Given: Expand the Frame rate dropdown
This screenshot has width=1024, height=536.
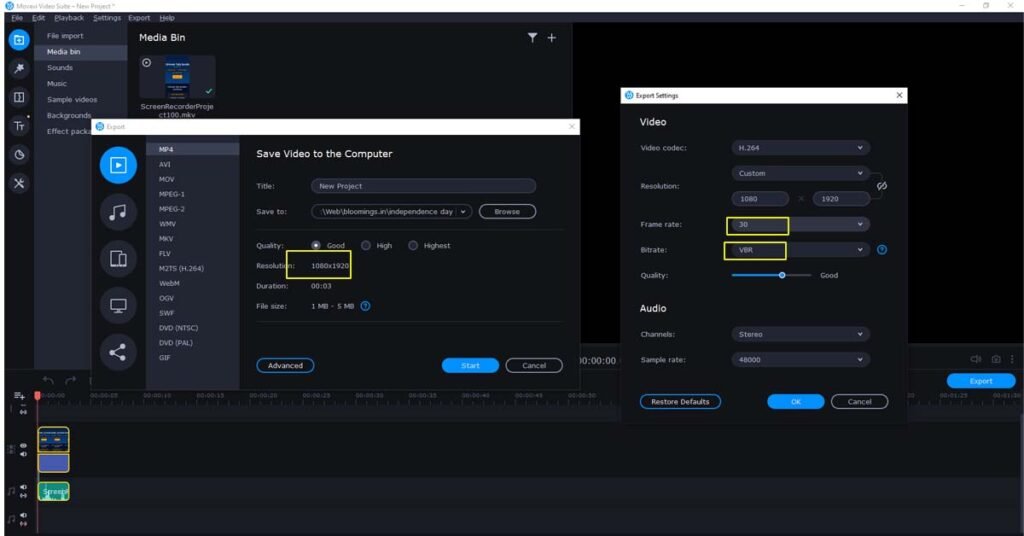Looking at the screenshot, I should pyautogui.click(x=801, y=224).
